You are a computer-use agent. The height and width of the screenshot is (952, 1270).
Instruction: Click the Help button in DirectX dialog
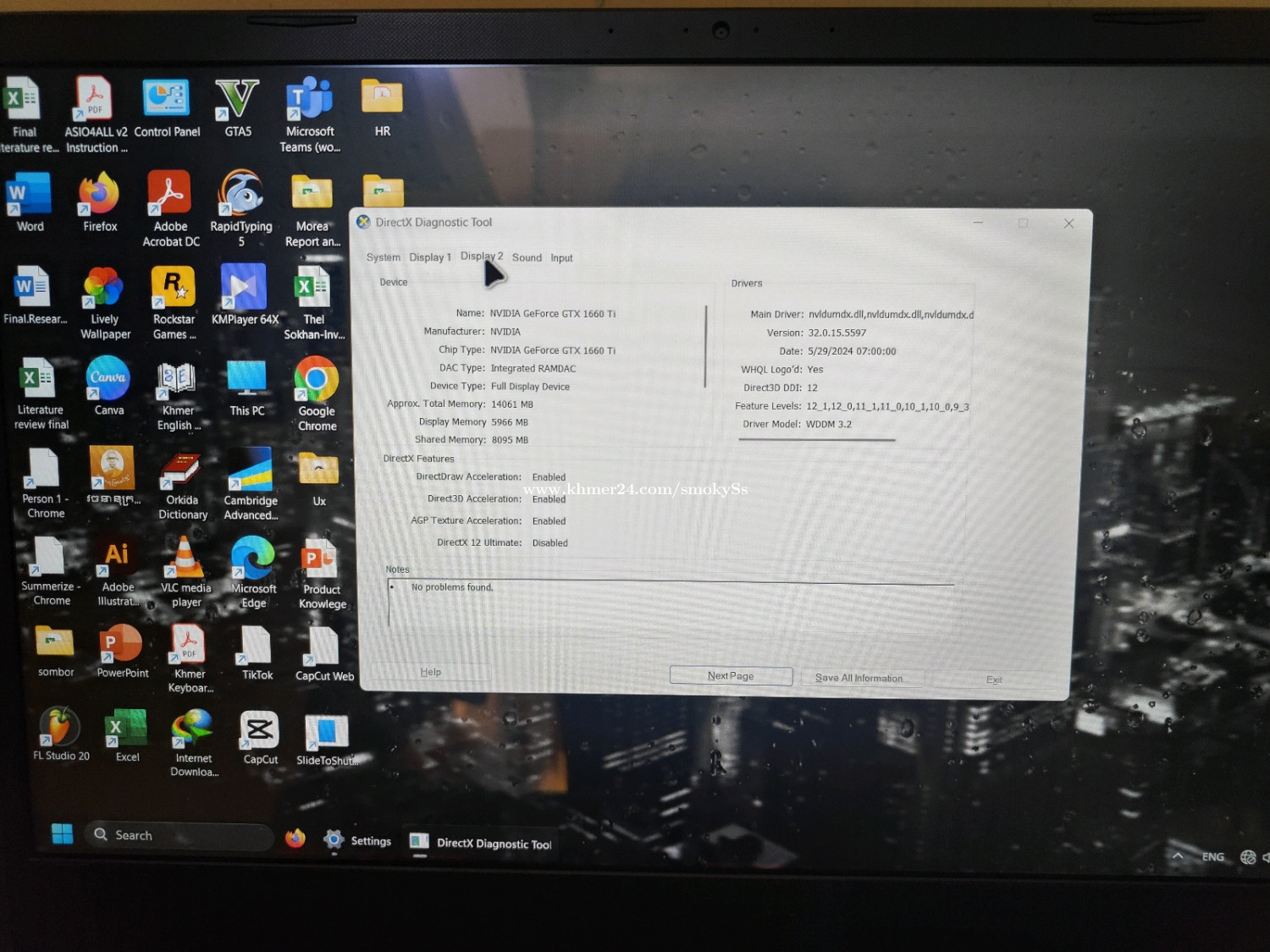coord(430,672)
